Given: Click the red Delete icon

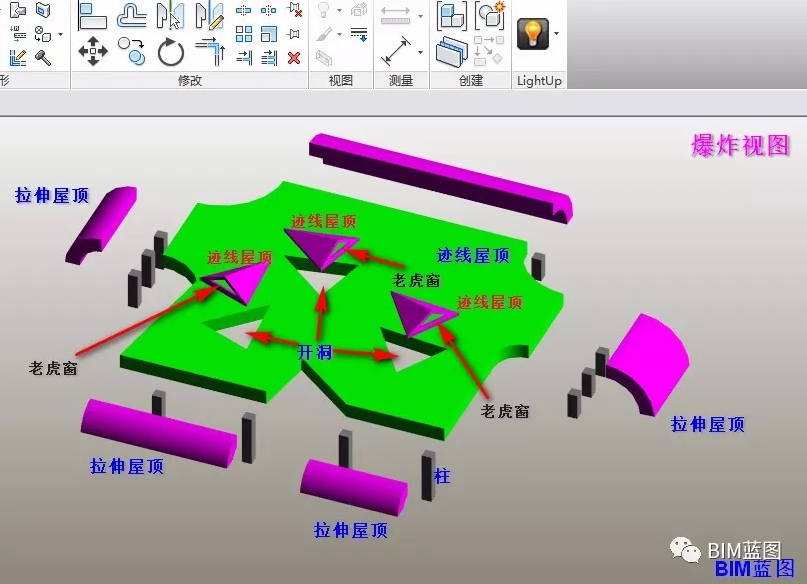Looking at the screenshot, I should click(294, 58).
